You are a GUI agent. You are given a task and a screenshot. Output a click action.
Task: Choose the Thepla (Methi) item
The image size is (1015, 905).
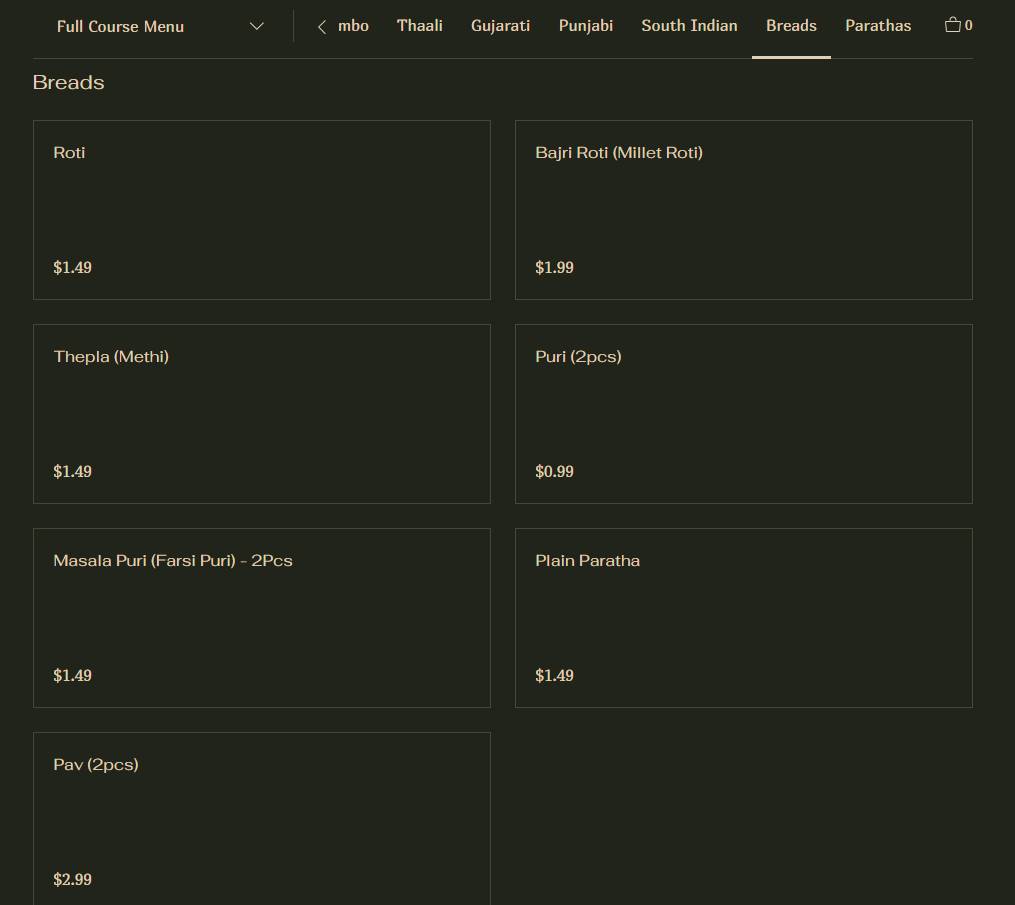pyautogui.click(x=262, y=414)
